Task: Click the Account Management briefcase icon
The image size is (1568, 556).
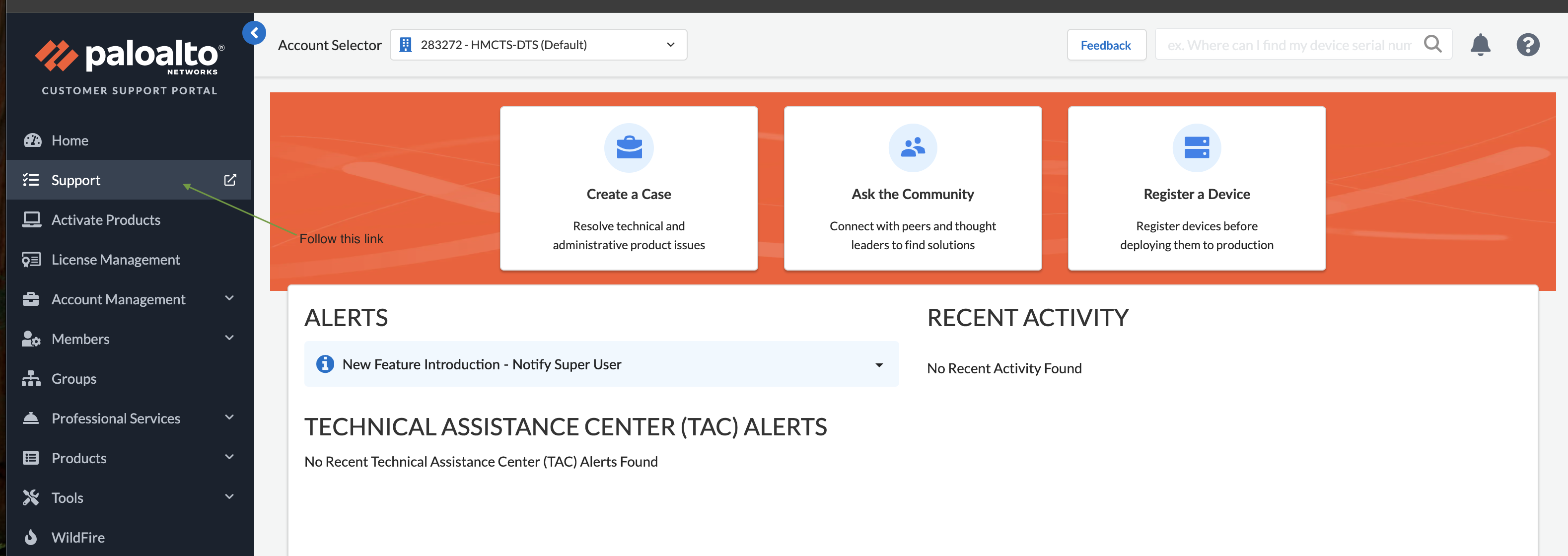Action: click(x=31, y=299)
